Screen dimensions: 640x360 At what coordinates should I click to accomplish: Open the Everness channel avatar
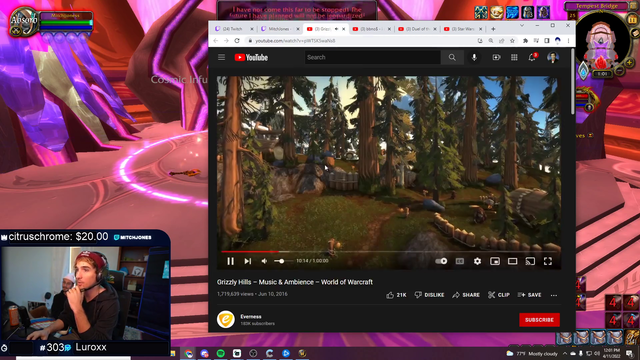pyautogui.click(x=226, y=320)
